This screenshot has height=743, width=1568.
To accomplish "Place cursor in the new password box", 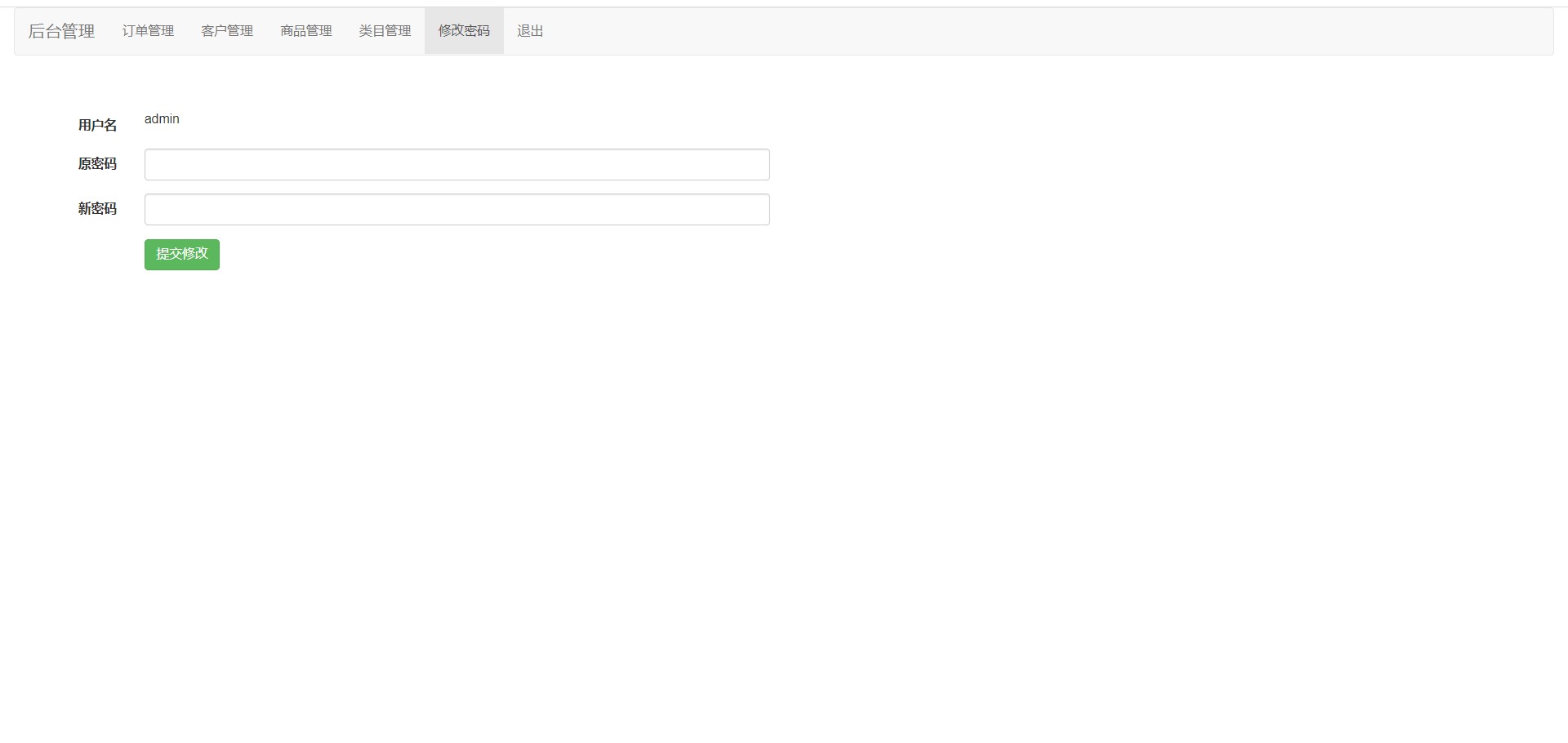I will [457, 209].
